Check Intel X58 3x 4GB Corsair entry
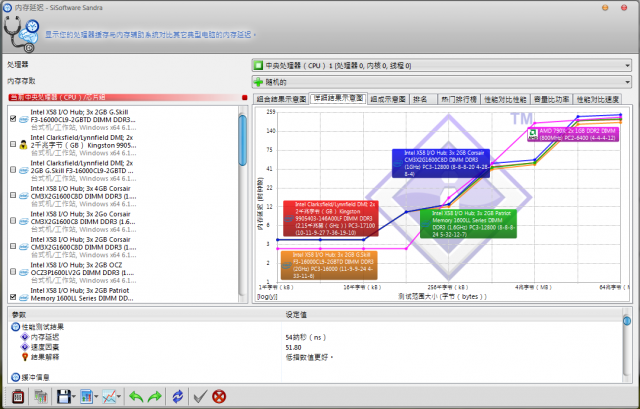The width and height of the screenshot is (640, 409). pos(13,195)
